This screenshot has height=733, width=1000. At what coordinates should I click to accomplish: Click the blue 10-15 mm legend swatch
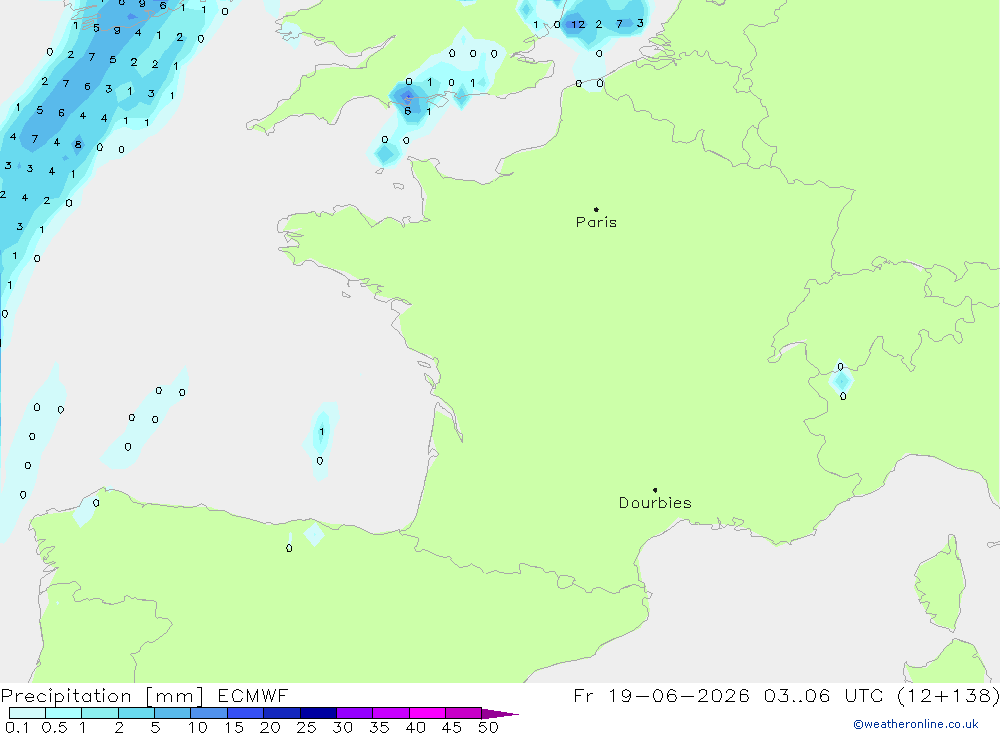pyautogui.click(x=209, y=713)
